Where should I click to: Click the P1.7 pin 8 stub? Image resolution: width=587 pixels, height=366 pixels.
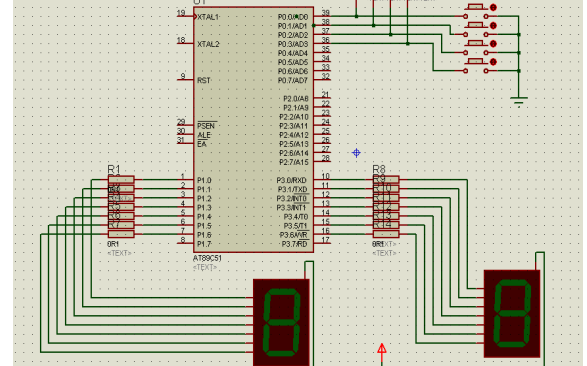click(x=185, y=243)
